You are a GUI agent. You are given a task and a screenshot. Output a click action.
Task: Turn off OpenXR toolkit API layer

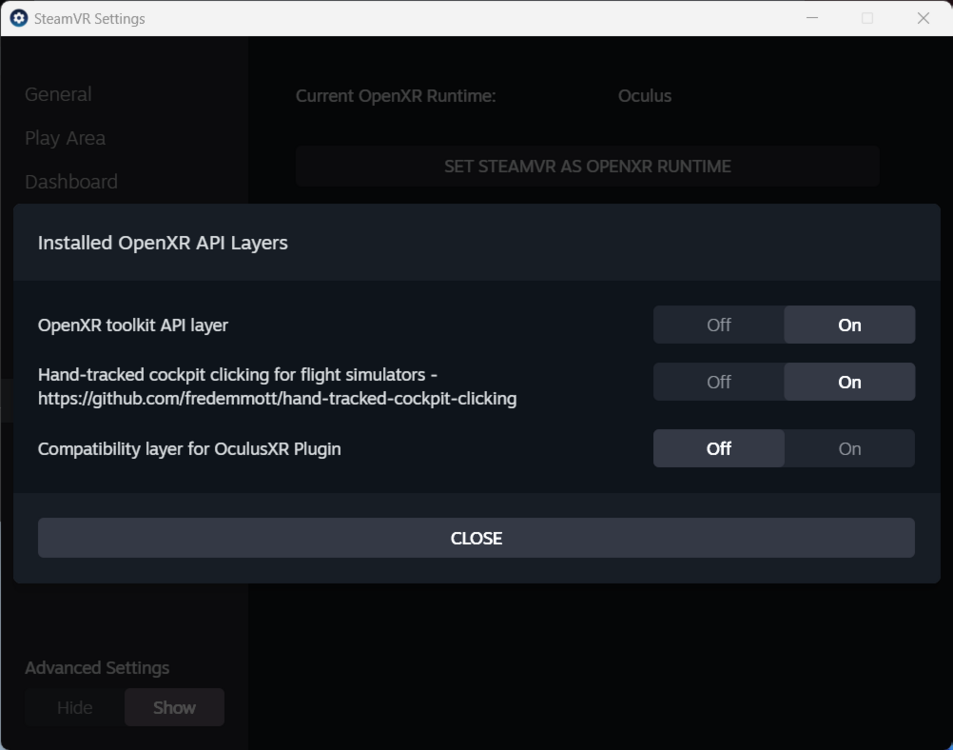point(718,325)
